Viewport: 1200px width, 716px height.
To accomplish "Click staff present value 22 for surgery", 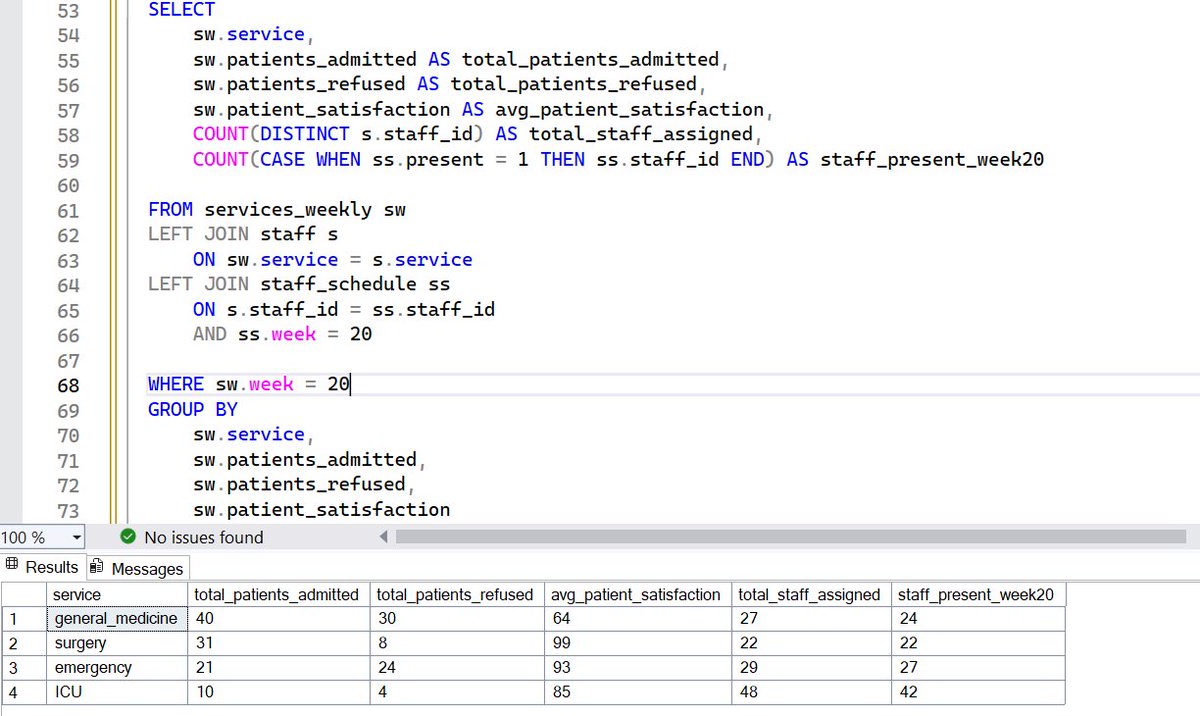I will tap(978, 643).
